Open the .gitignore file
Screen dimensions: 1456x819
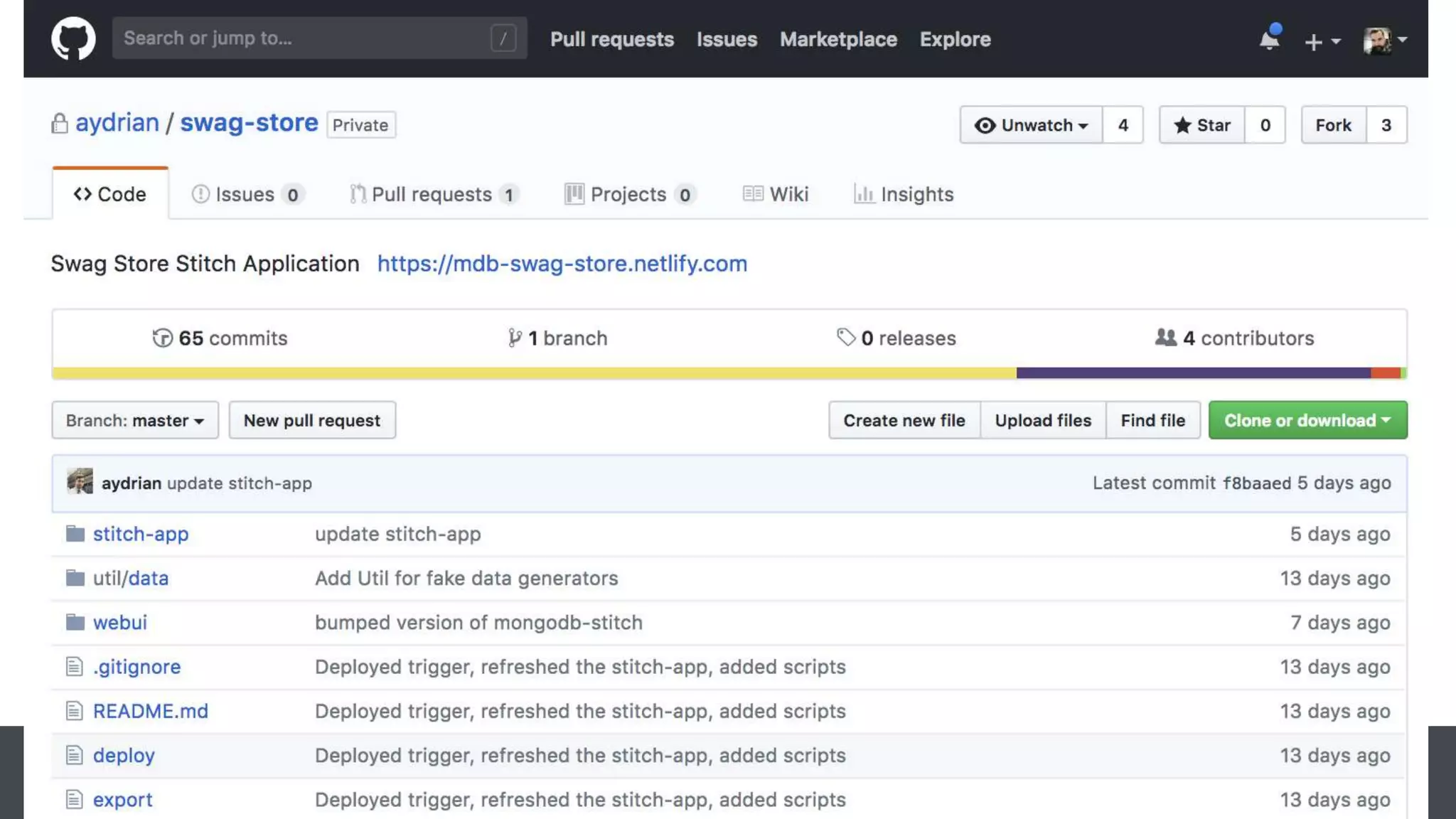(137, 667)
